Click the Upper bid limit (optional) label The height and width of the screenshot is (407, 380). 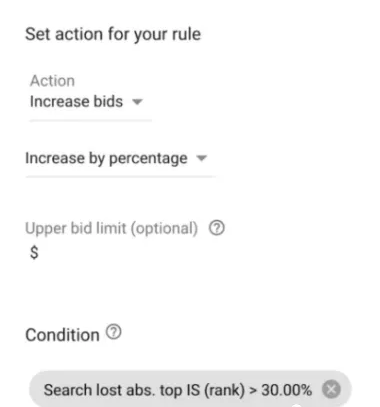(x=112, y=229)
